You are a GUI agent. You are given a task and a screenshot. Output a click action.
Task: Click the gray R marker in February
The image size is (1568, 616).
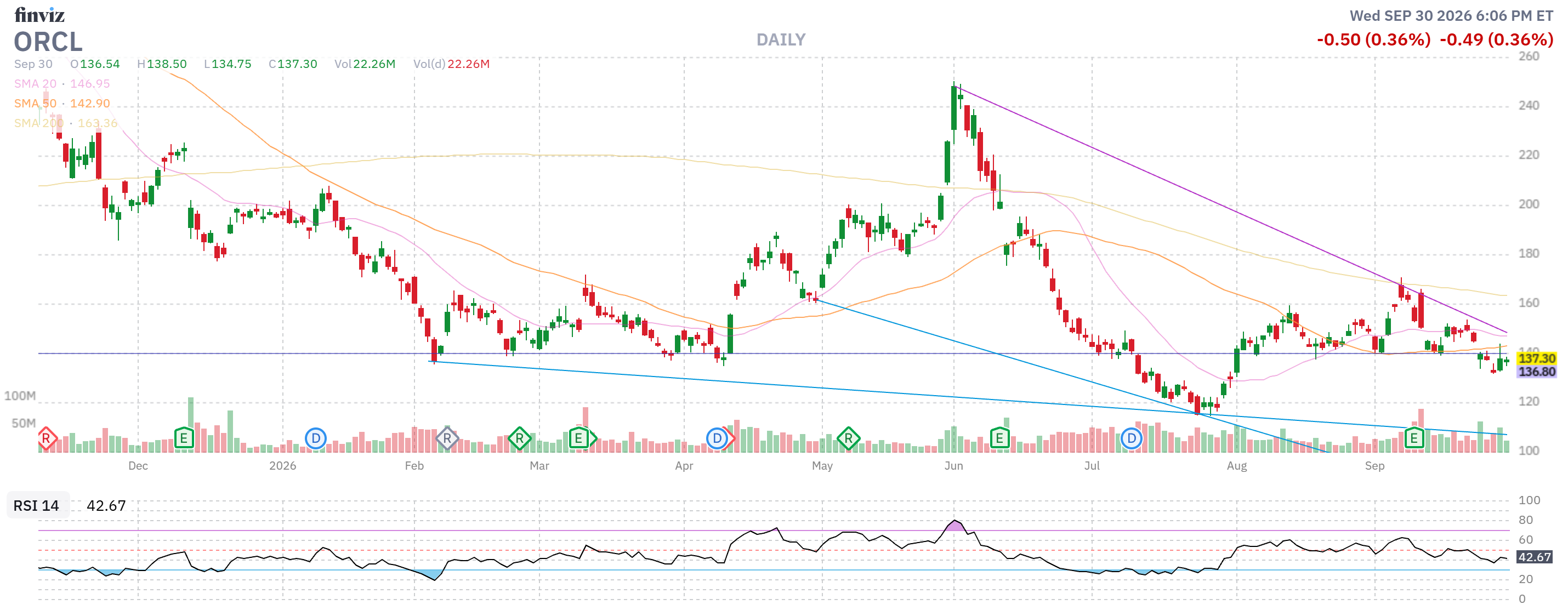coord(447,438)
